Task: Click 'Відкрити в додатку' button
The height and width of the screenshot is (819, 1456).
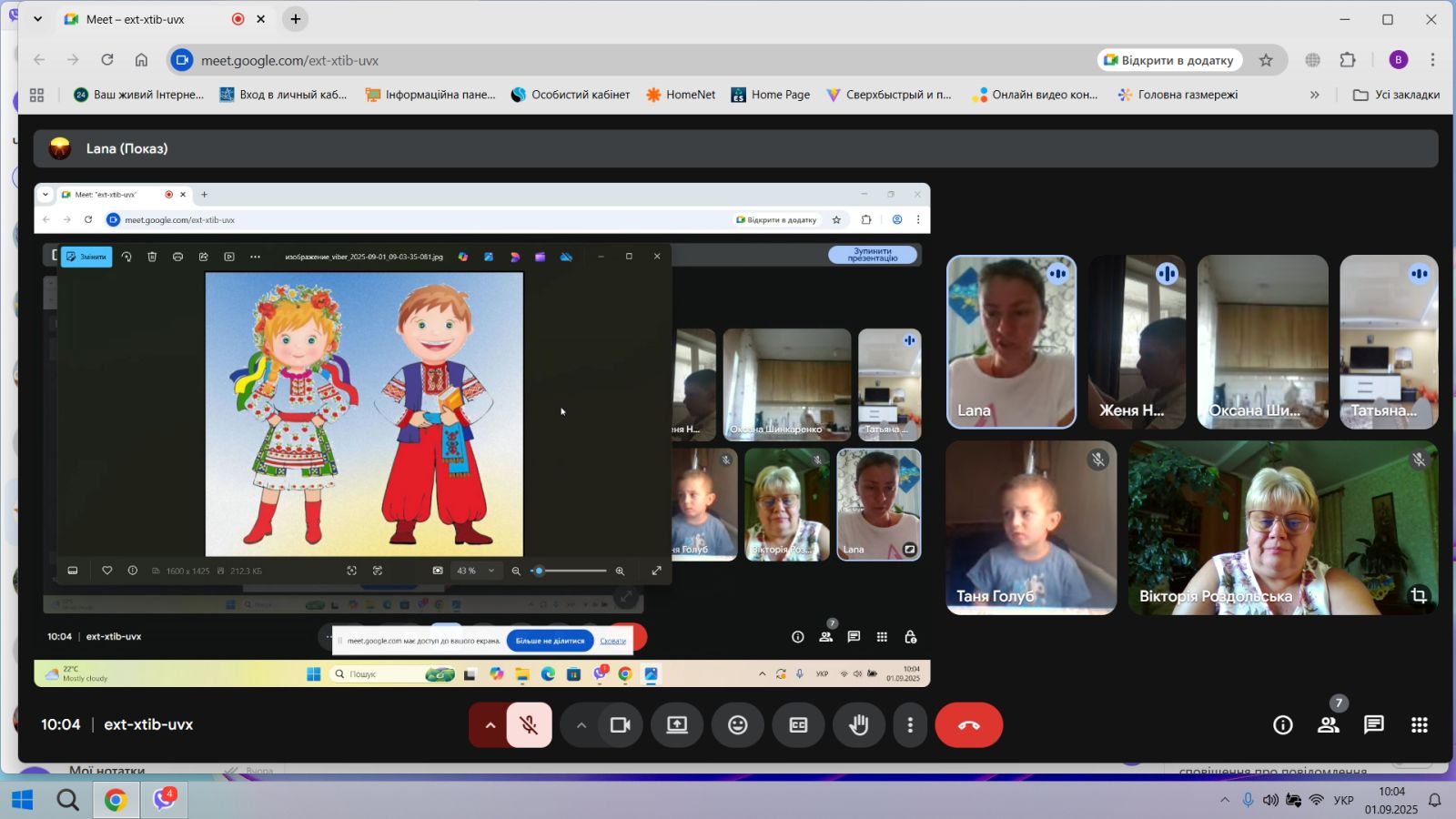Action: [1169, 60]
